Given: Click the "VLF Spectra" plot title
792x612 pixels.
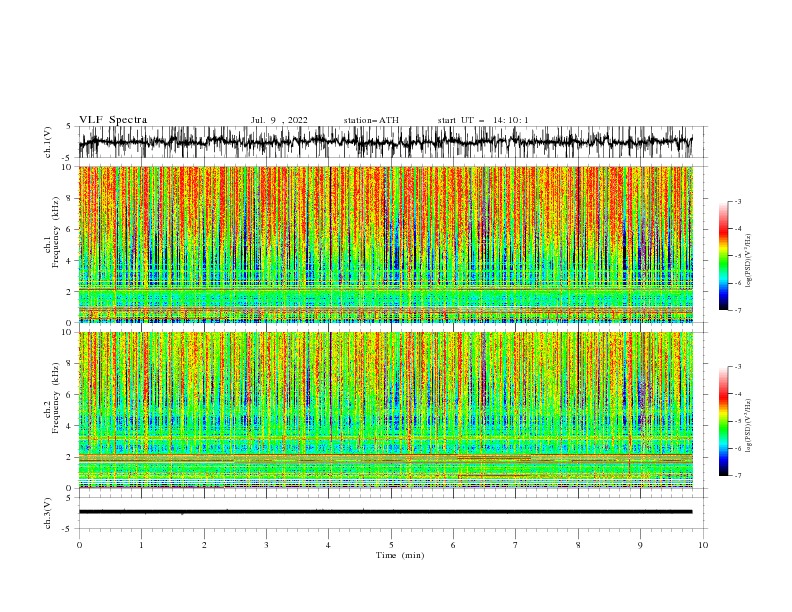Looking at the screenshot, I should click(x=113, y=120).
